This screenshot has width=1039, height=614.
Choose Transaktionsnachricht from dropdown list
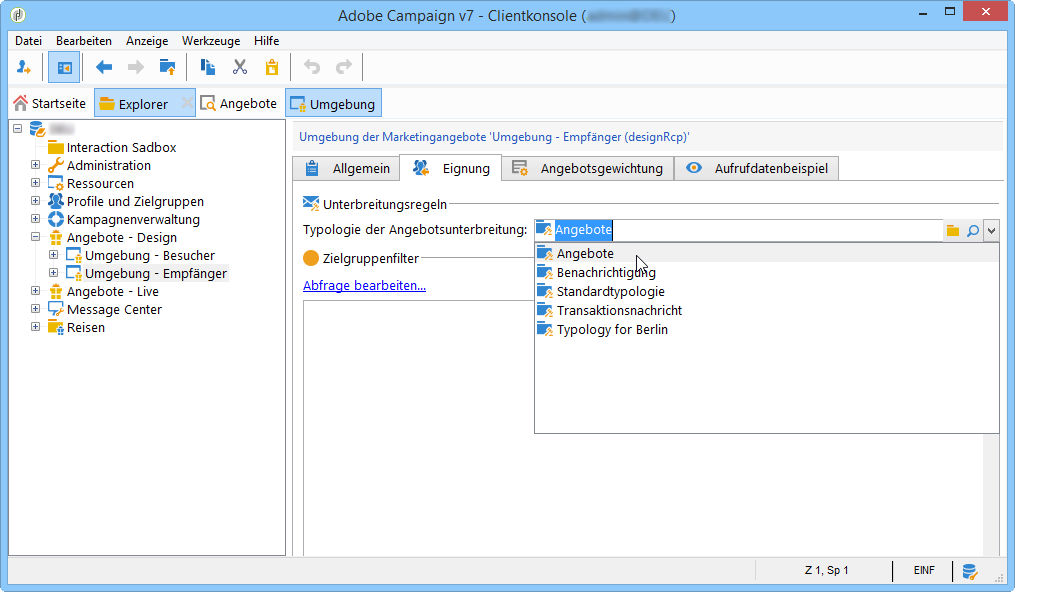(x=767, y=311)
